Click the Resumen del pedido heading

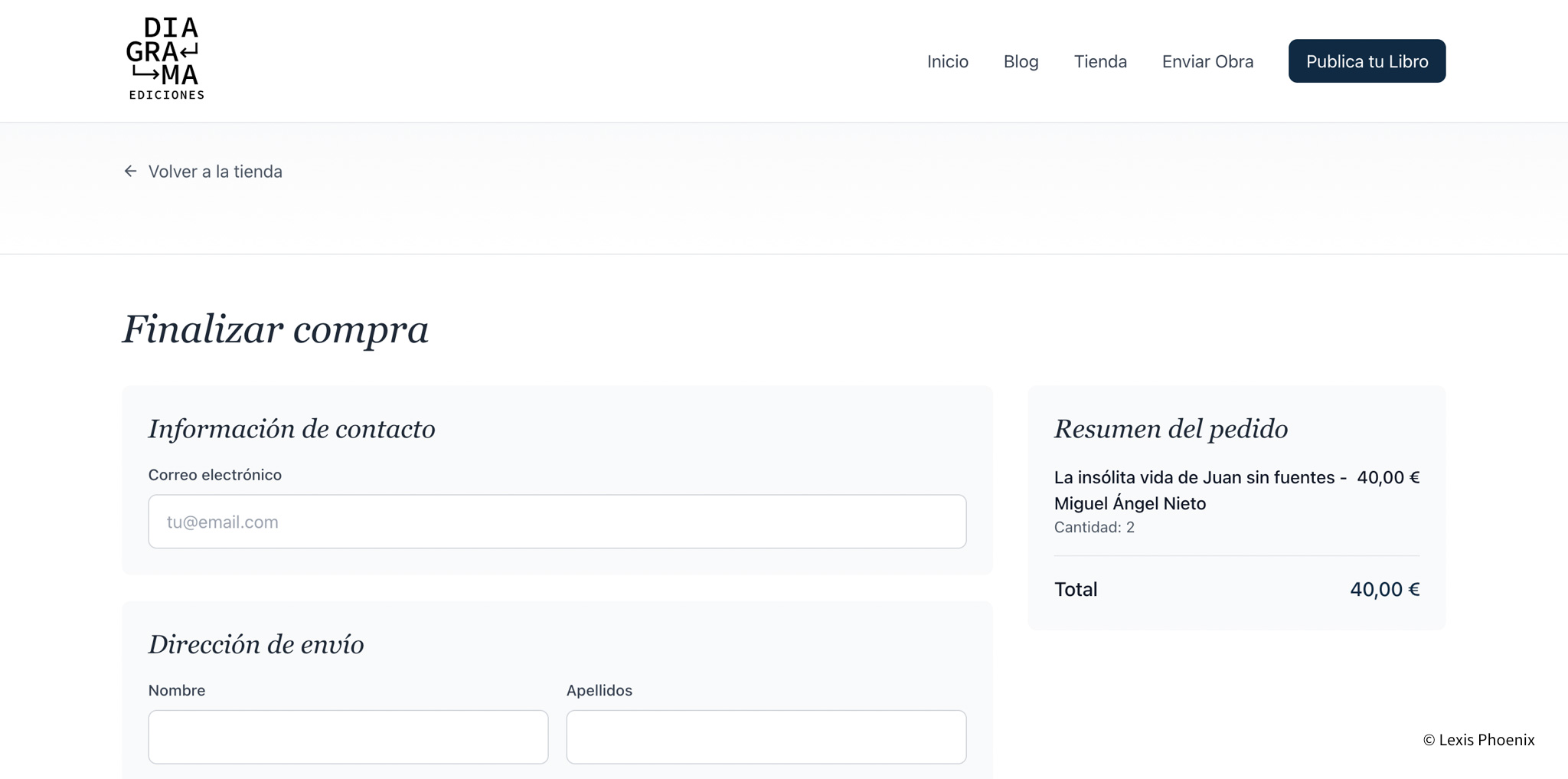coord(1170,429)
